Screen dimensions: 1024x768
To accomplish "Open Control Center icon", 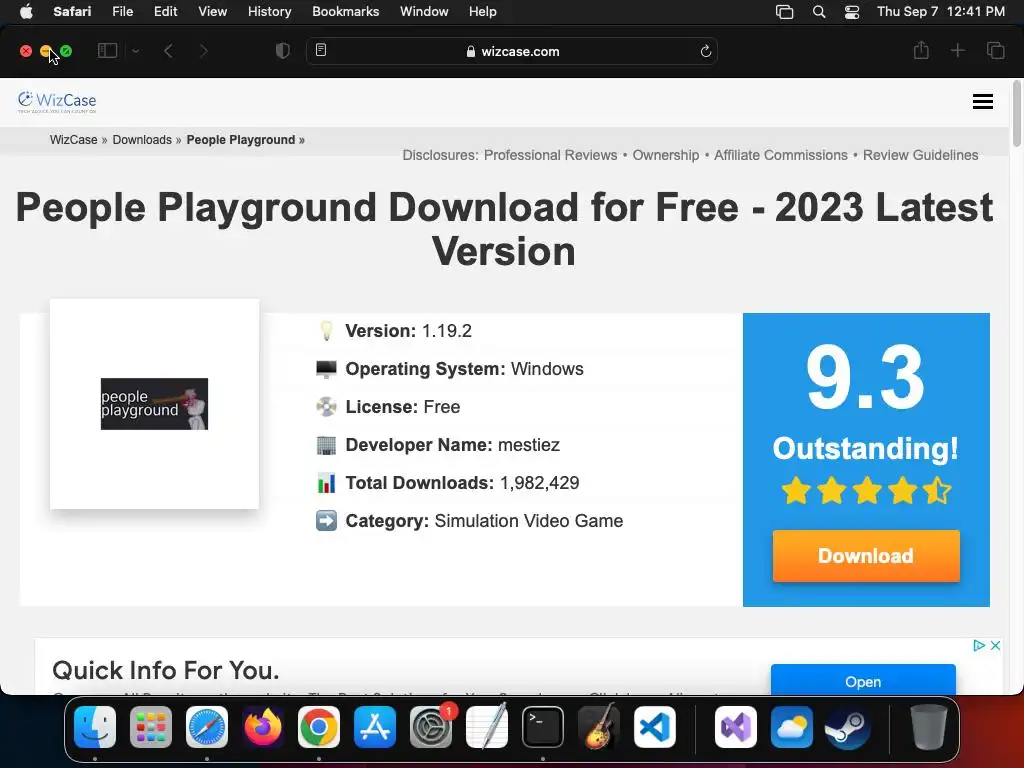I will pyautogui.click(x=852, y=12).
